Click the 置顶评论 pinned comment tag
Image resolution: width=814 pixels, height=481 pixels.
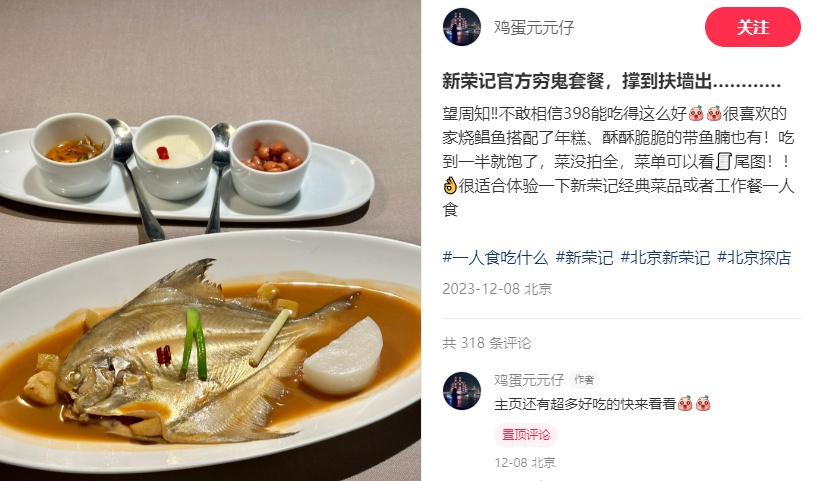point(525,434)
